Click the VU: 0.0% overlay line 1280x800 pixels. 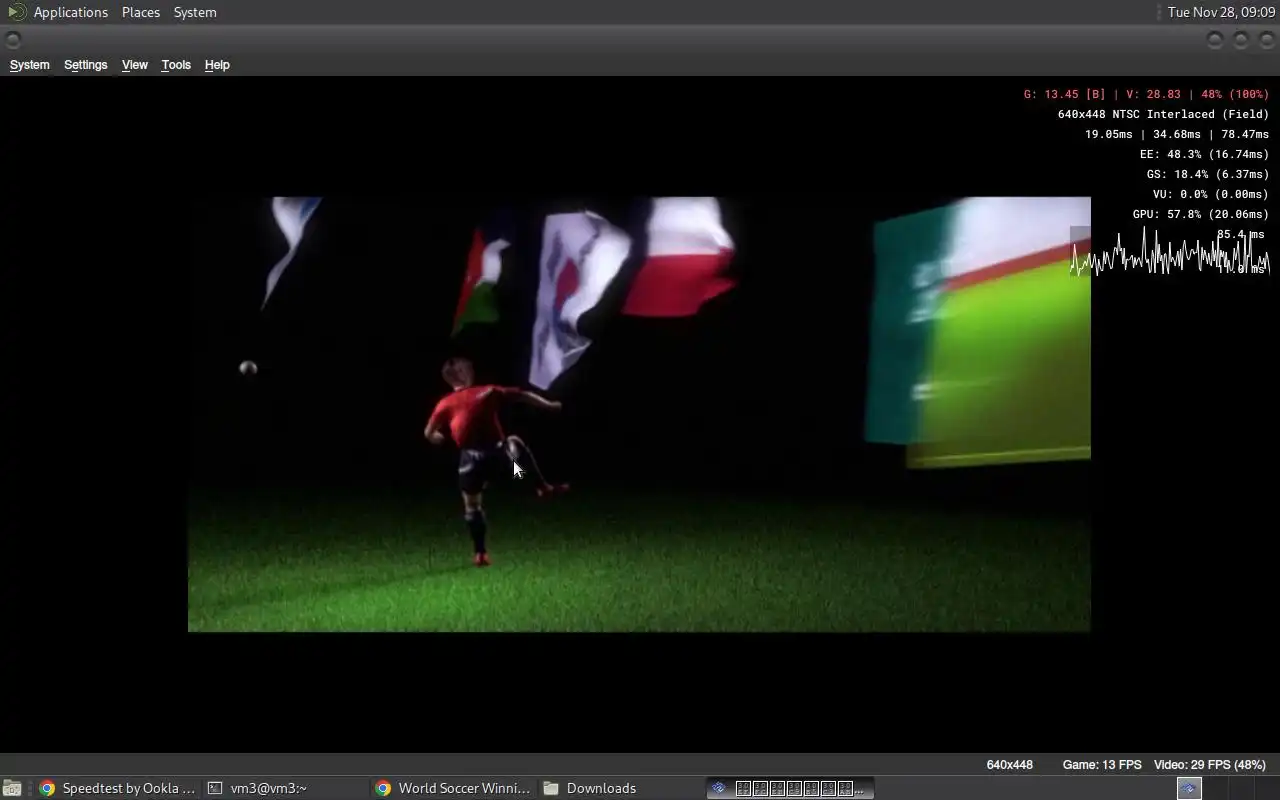(1211, 194)
